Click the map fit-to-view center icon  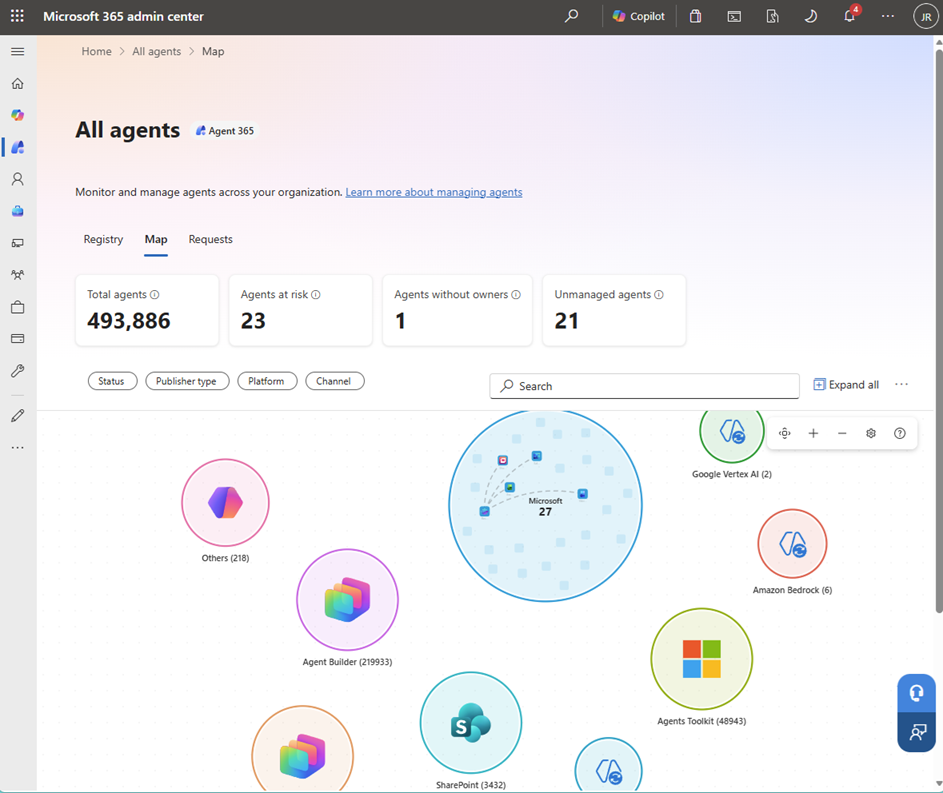pos(784,433)
